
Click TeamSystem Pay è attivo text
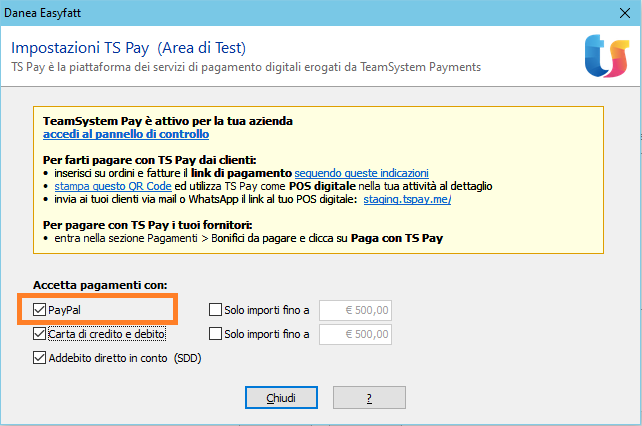(168, 121)
